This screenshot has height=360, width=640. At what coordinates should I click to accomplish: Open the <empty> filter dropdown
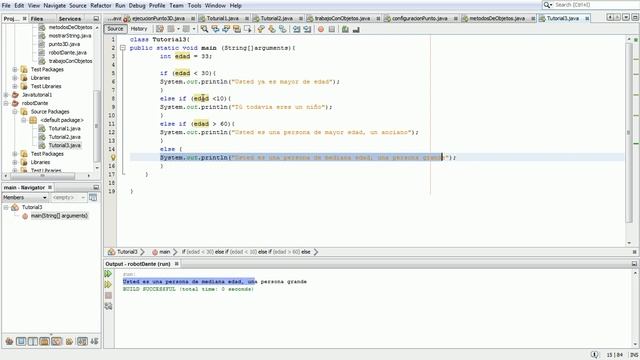[x=68, y=198]
